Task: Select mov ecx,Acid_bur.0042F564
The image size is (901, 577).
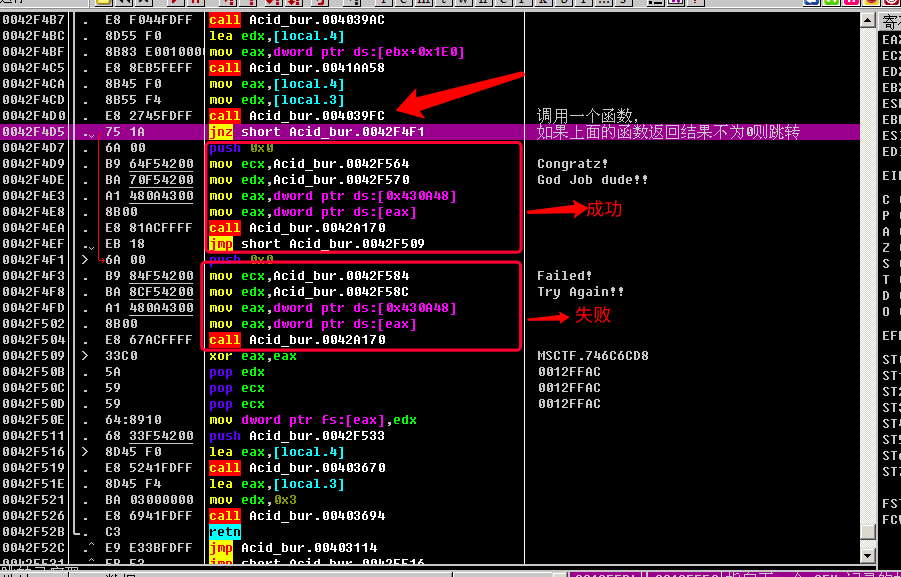Action: pos(309,164)
